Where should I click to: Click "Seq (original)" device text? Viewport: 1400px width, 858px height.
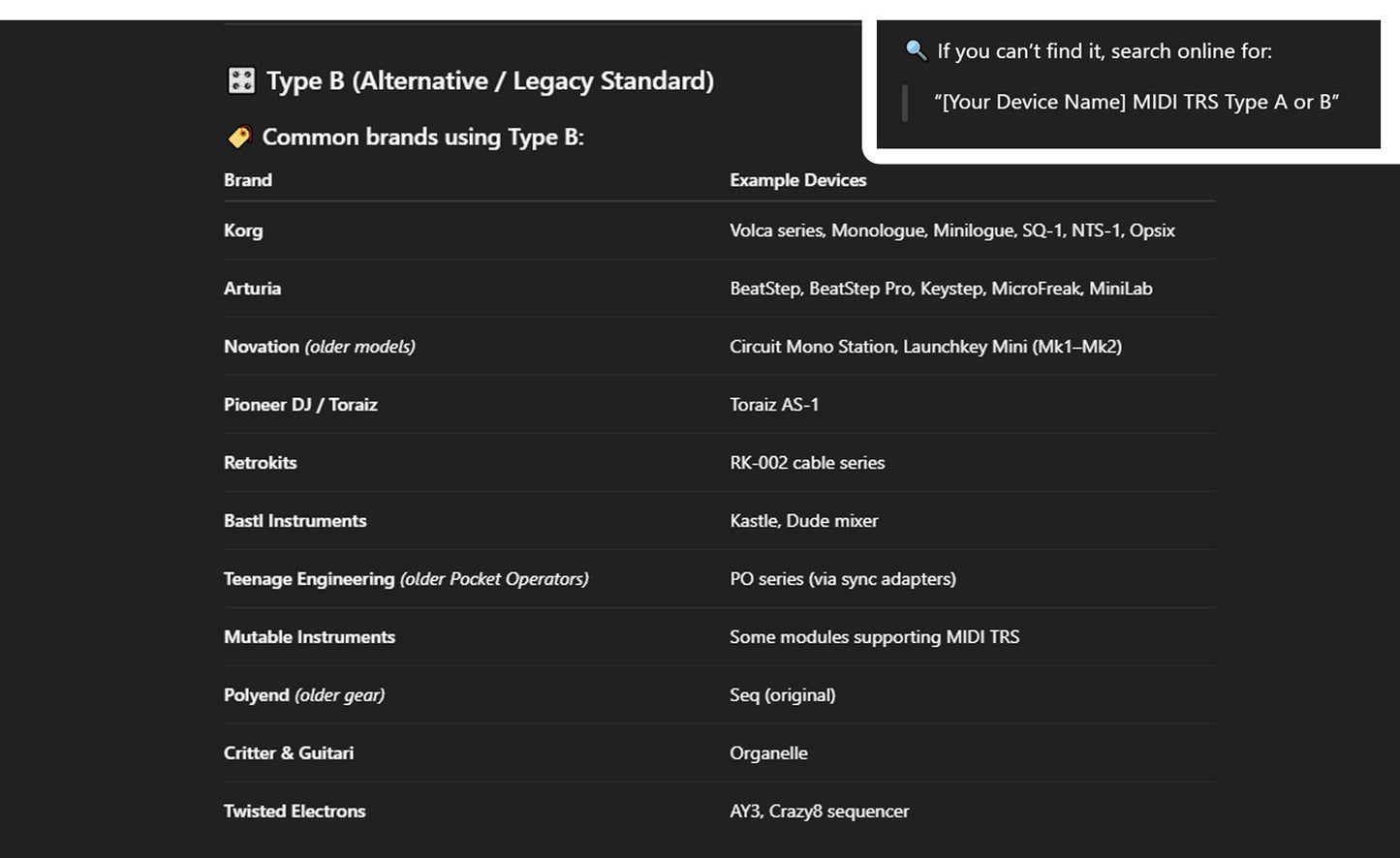tap(782, 695)
